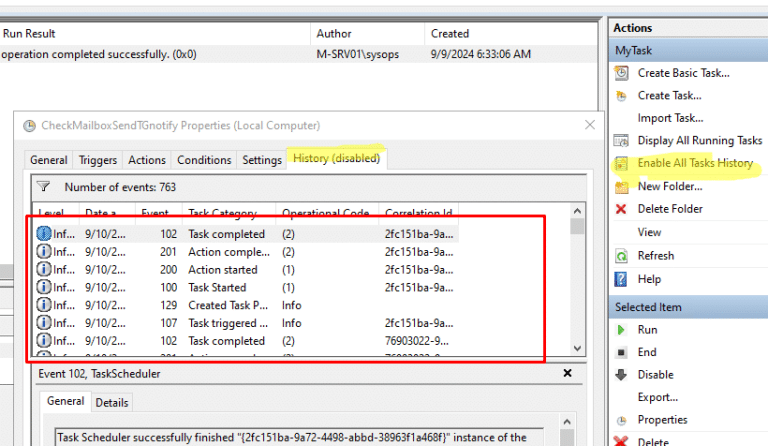Close the Event 102 details pane
The height and width of the screenshot is (446, 768).
click(x=567, y=372)
